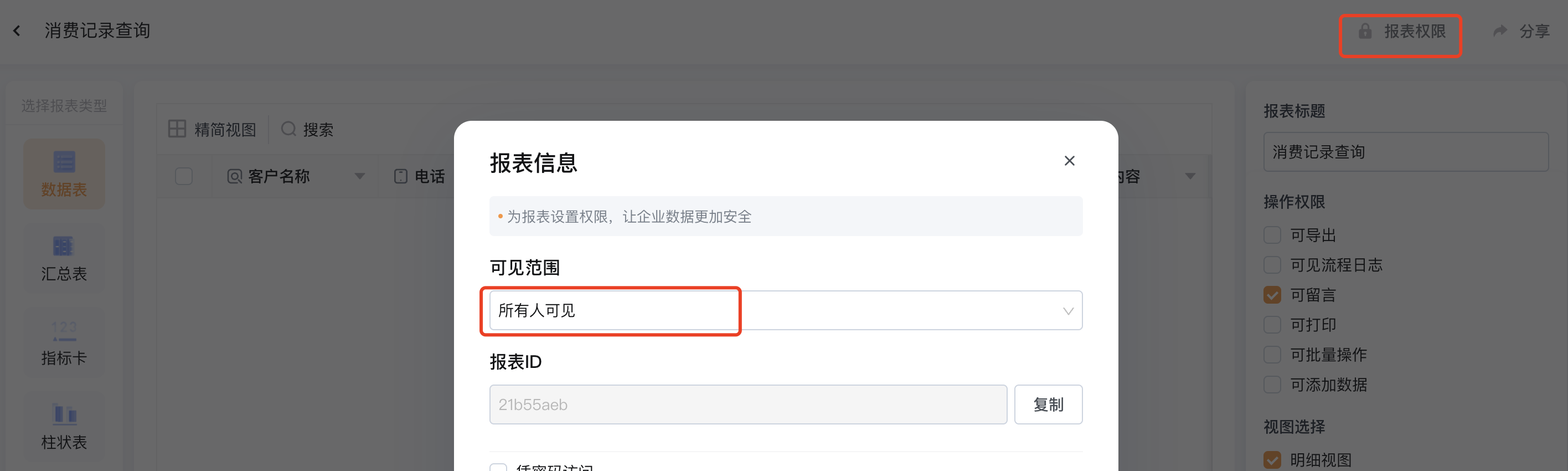Open the 精简视图 grid view icon
1568x471 pixels.
177,129
